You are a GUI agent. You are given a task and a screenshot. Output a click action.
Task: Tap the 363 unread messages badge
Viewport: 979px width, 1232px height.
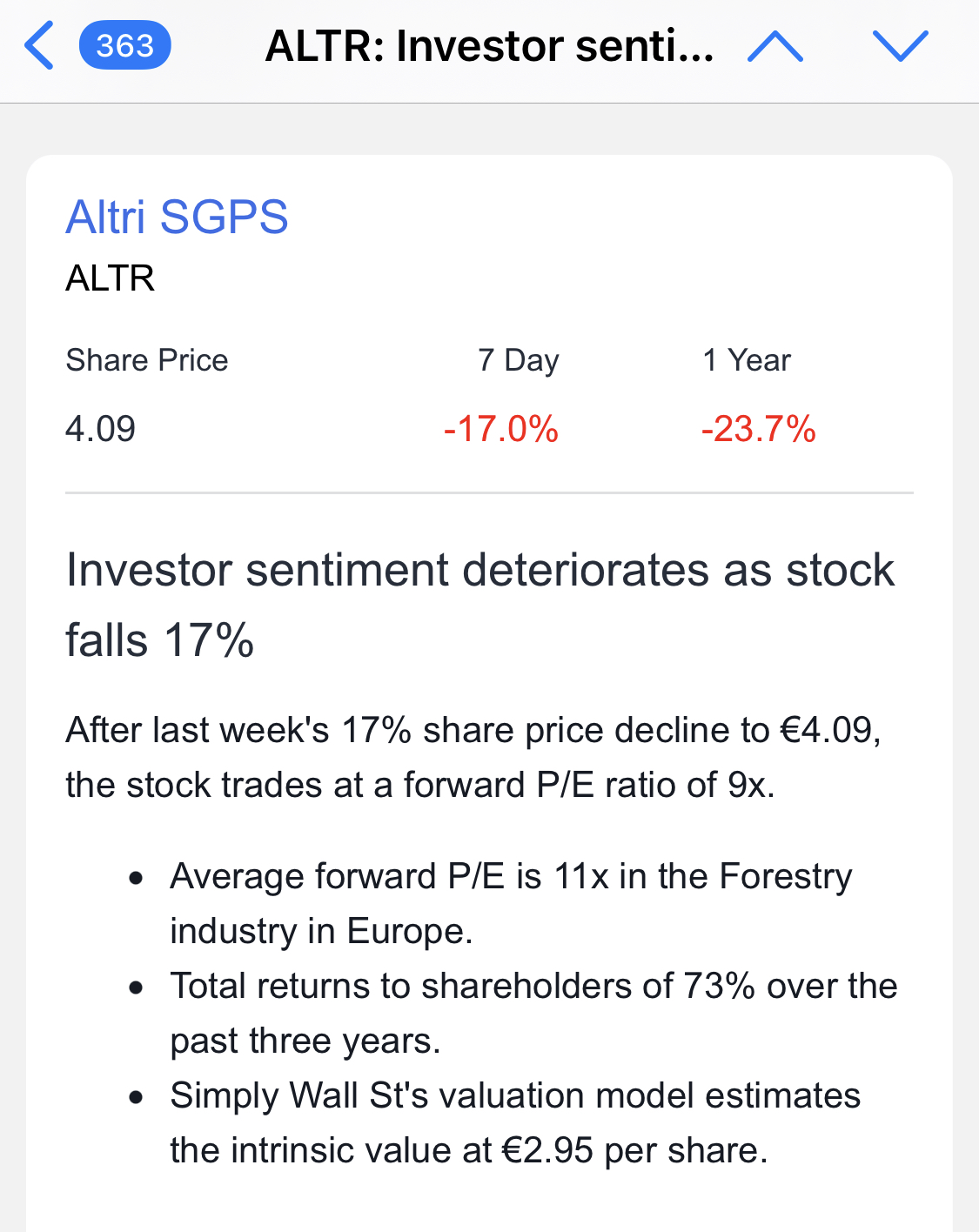click(x=124, y=46)
